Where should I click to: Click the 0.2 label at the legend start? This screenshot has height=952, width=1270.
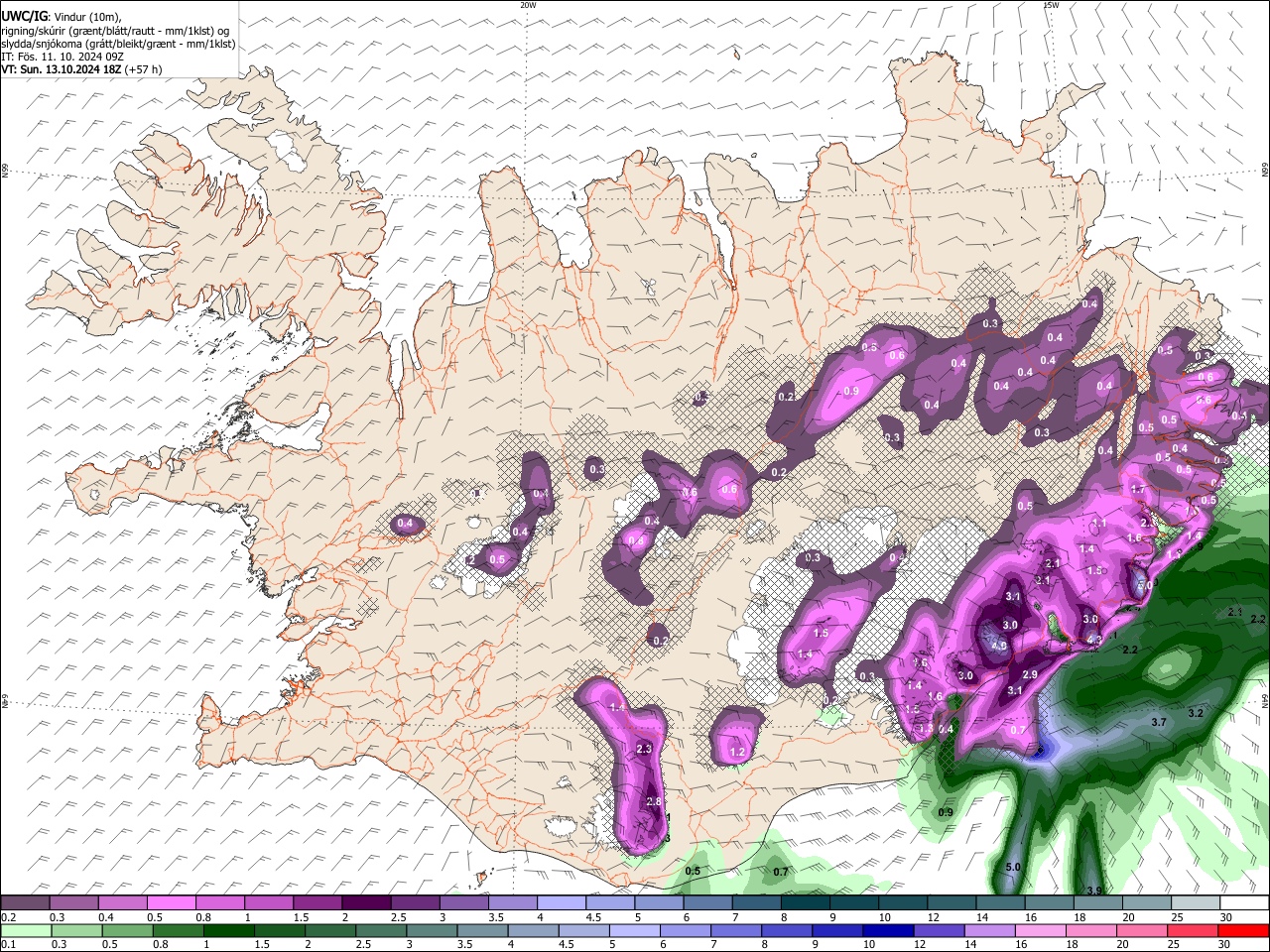coord(8,917)
